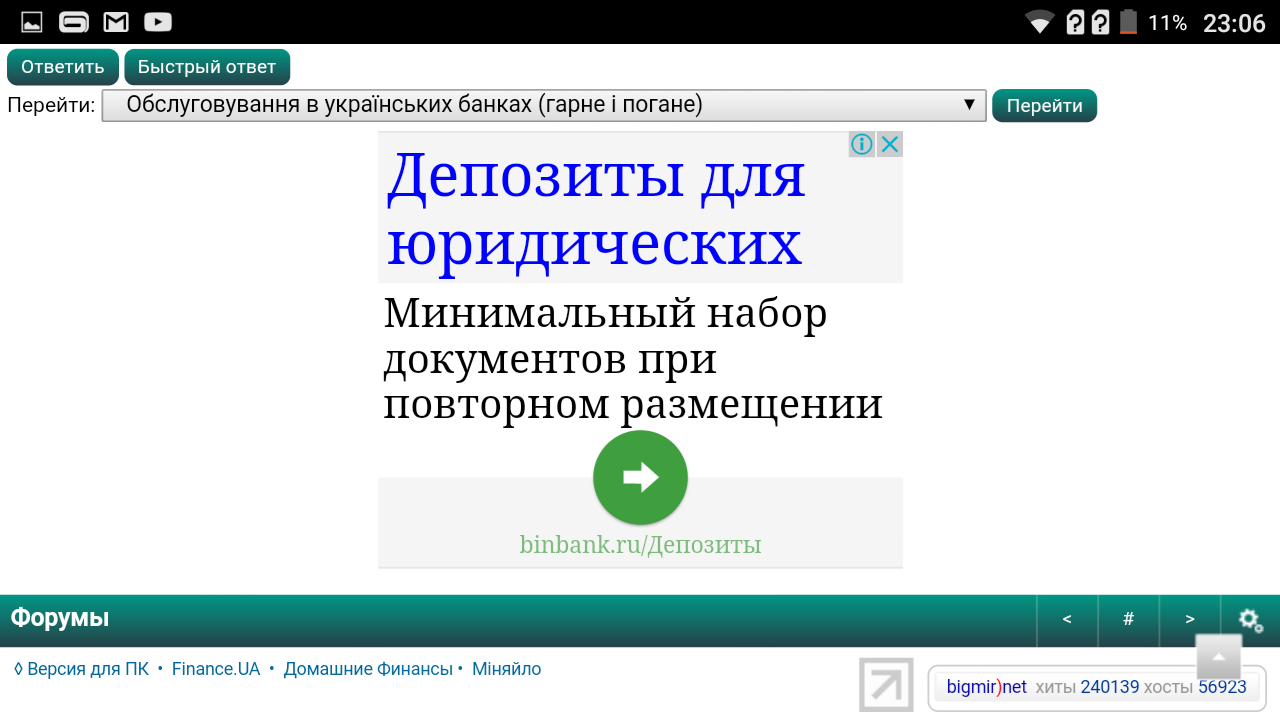Expand the forum jump dropdown list
The height and width of the screenshot is (720, 1280).
click(544, 105)
